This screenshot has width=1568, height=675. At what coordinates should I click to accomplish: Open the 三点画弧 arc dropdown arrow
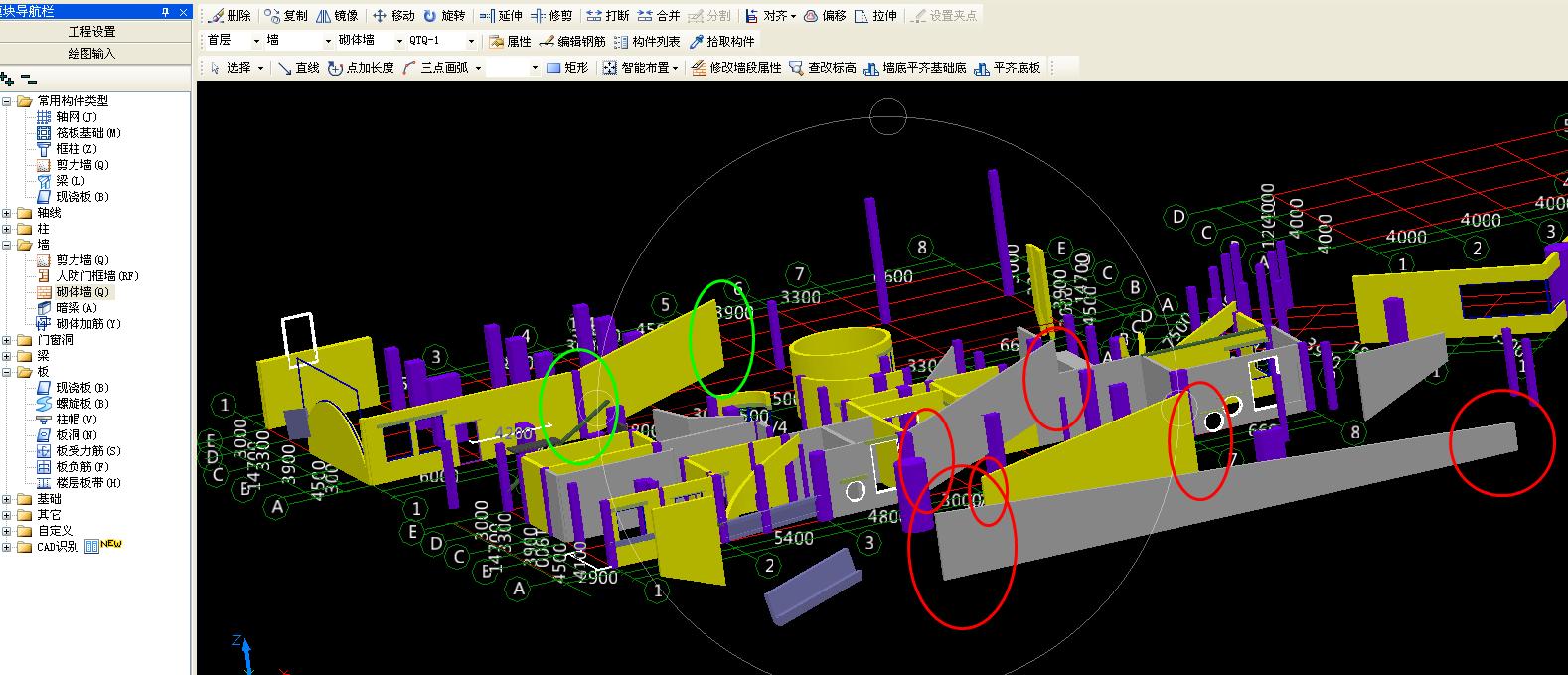(x=479, y=68)
